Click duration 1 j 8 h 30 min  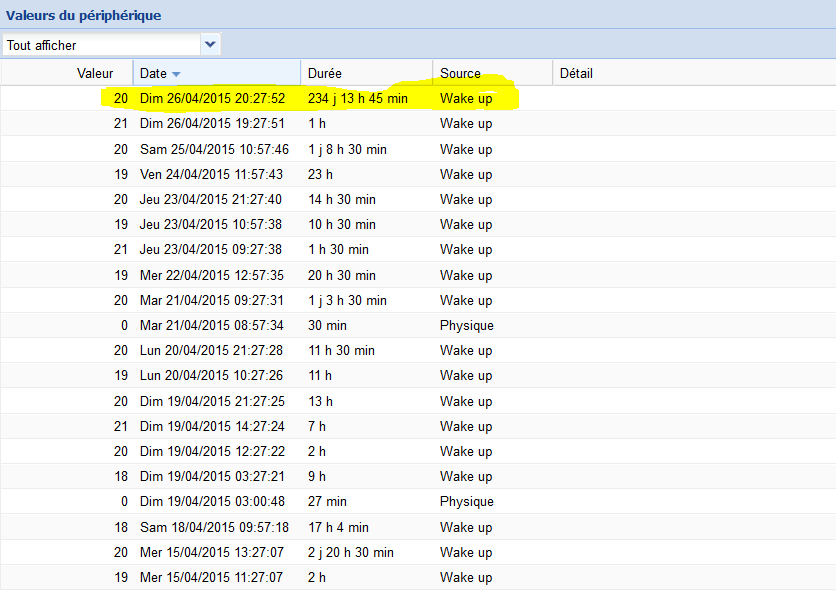click(347, 149)
